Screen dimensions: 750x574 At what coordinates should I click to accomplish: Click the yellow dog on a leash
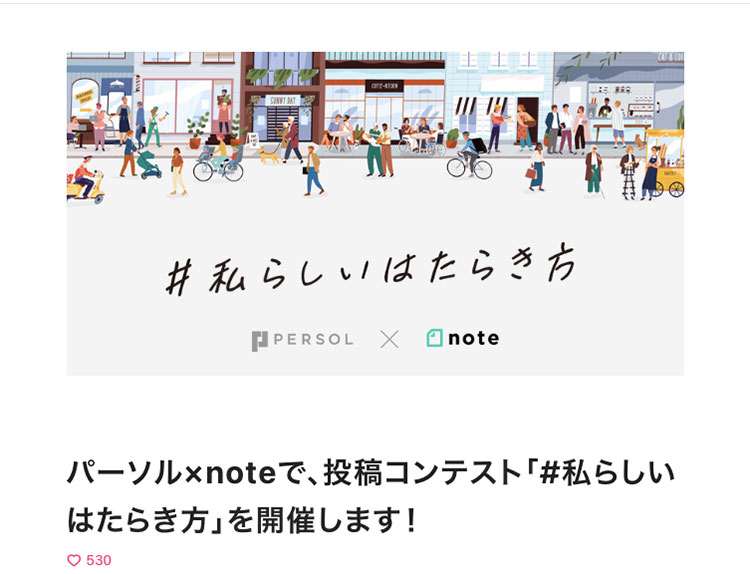pos(270,156)
